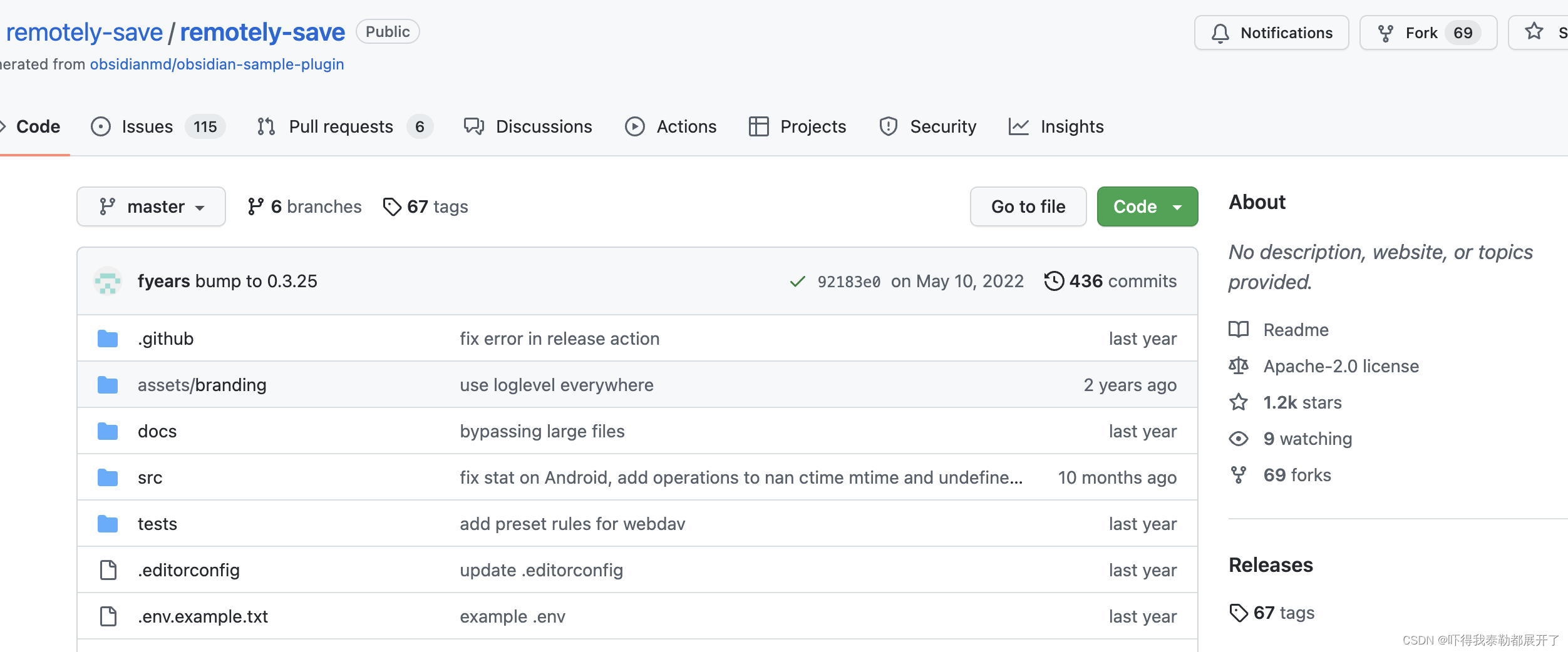Open the master branch dropdown
1568x652 pixels.
(x=151, y=206)
